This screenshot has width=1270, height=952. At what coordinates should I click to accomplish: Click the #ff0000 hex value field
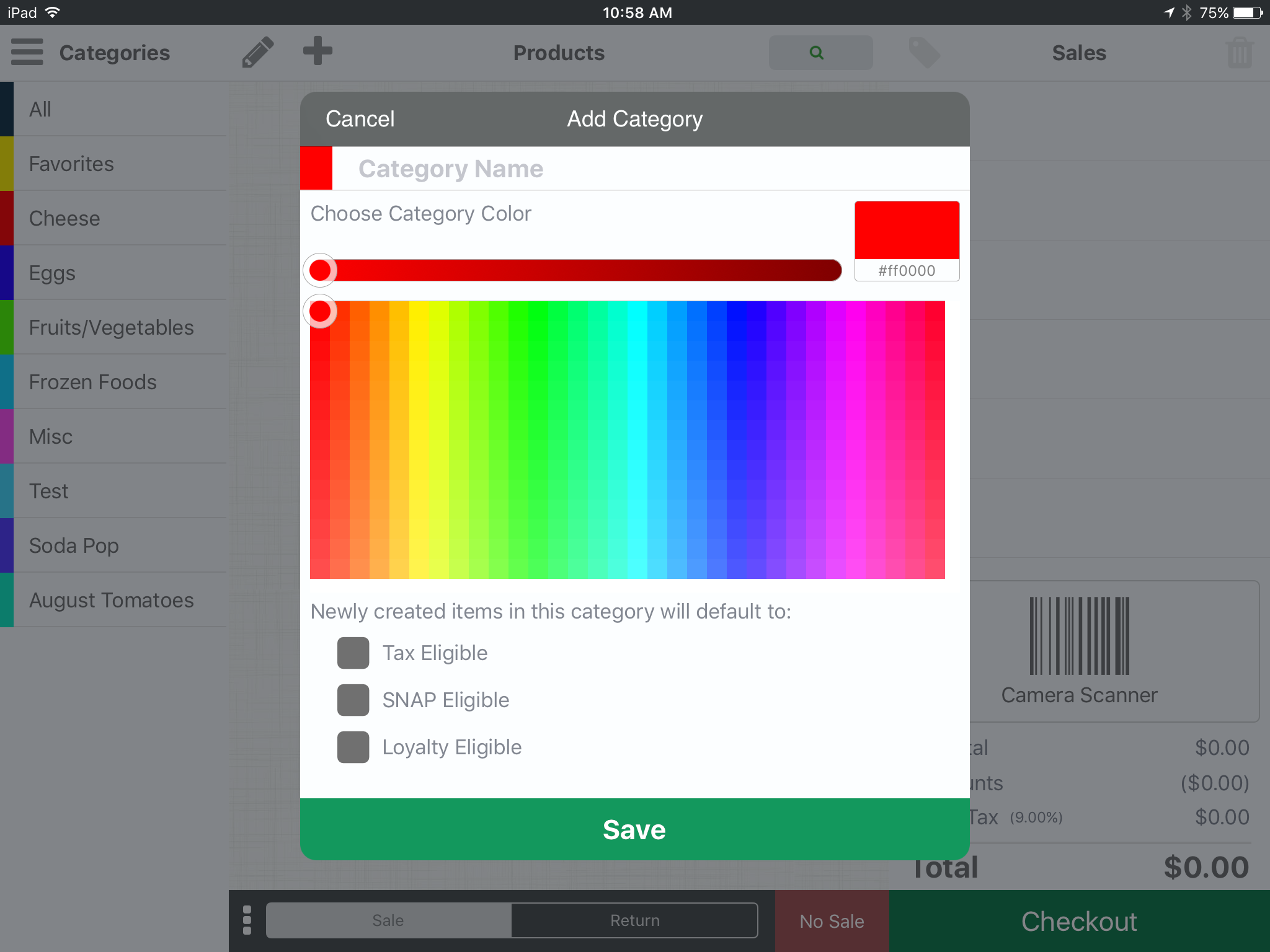pos(907,270)
